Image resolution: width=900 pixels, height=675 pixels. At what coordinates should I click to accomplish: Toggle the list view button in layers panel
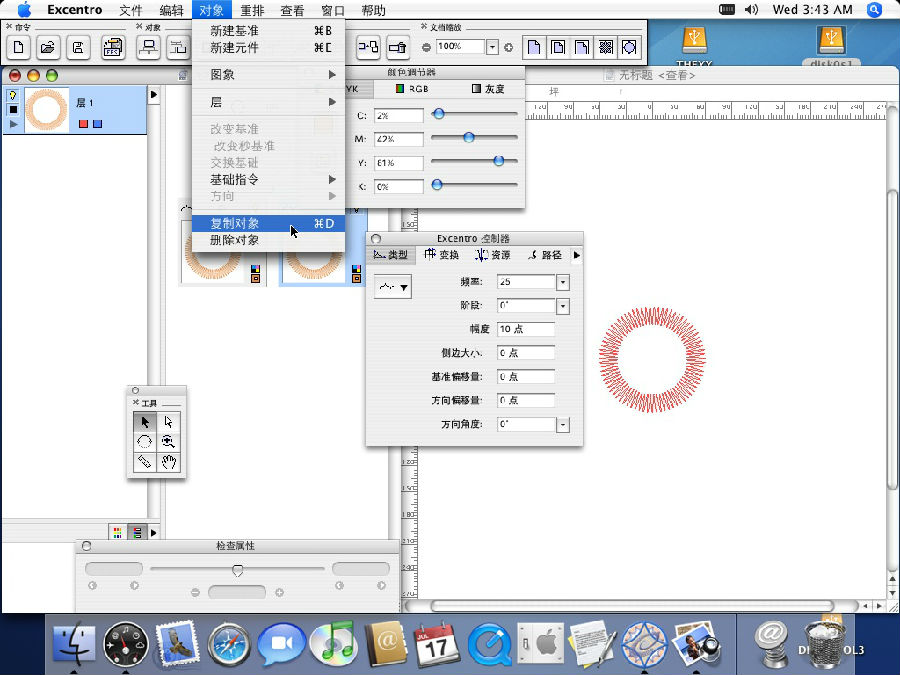point(137,532)
